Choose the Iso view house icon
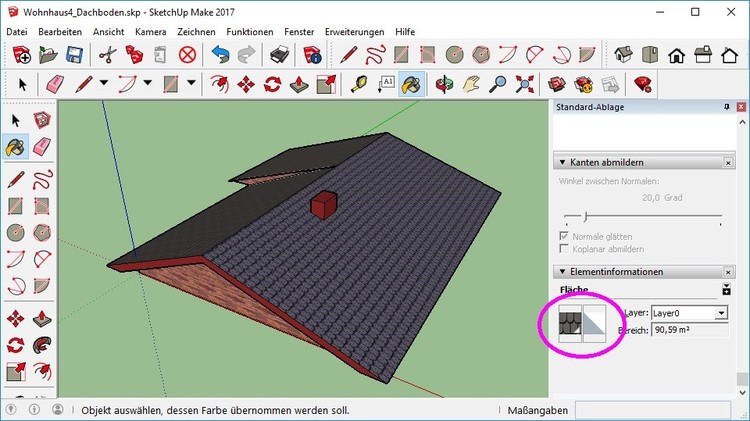 [624, 55]
